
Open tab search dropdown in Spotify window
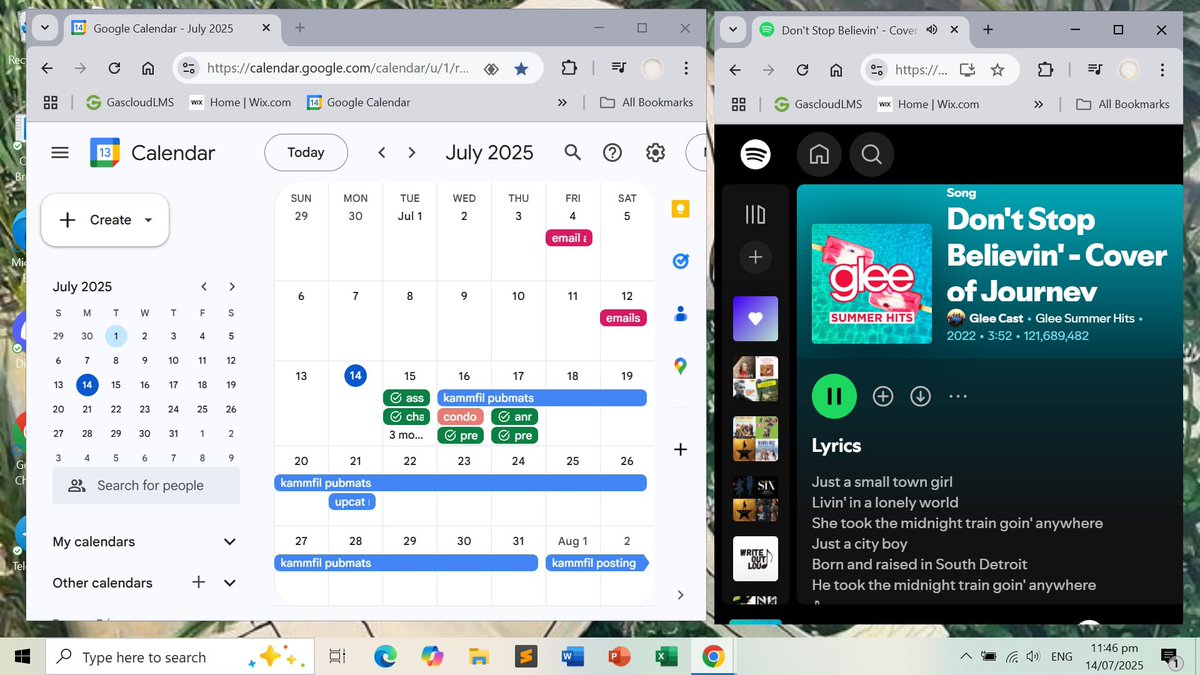tap(733, 30)
